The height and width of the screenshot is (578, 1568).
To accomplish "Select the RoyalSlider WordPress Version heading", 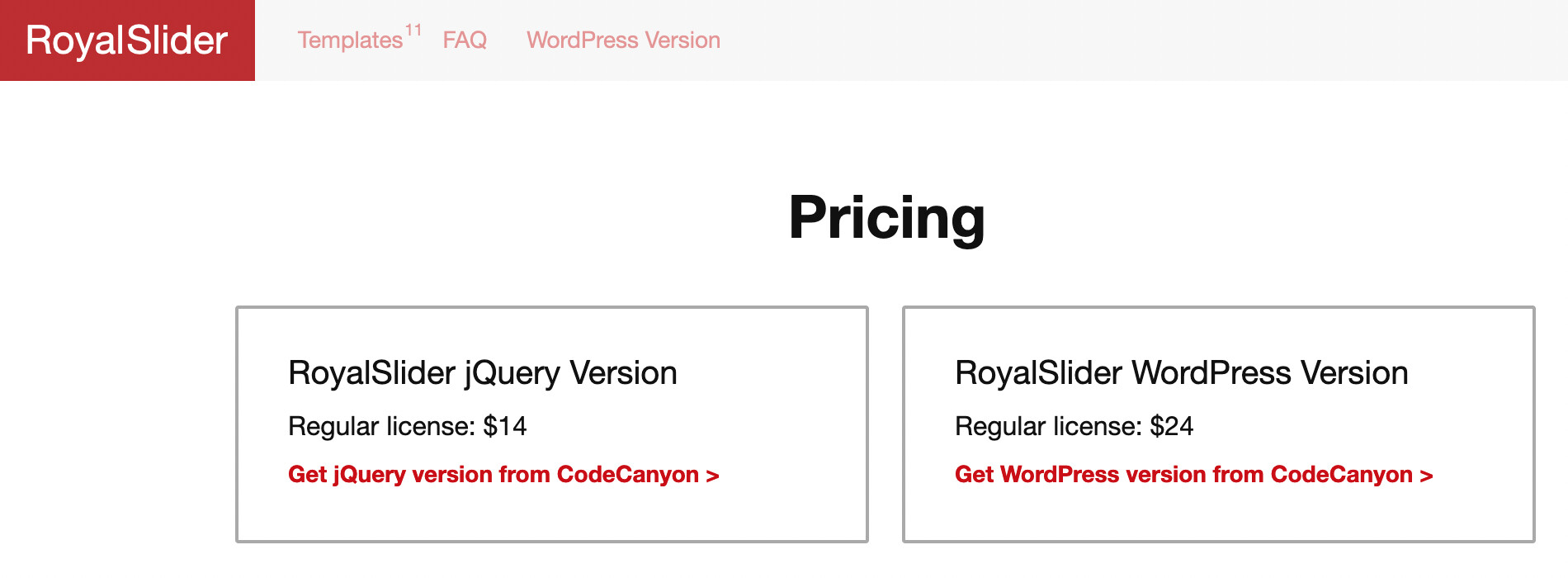I will [x=1181, y=373].
